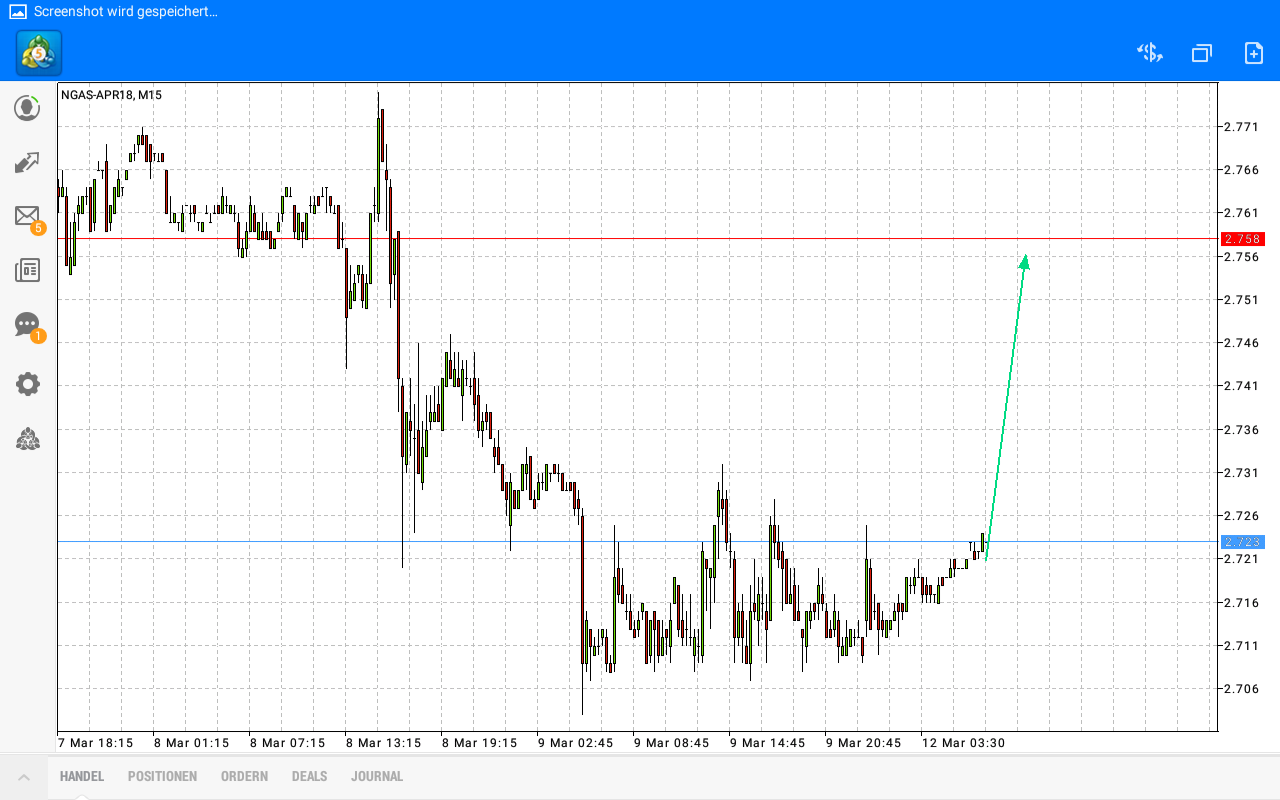
Task: Open the JOURNAL tab
Action: (377, 776)
